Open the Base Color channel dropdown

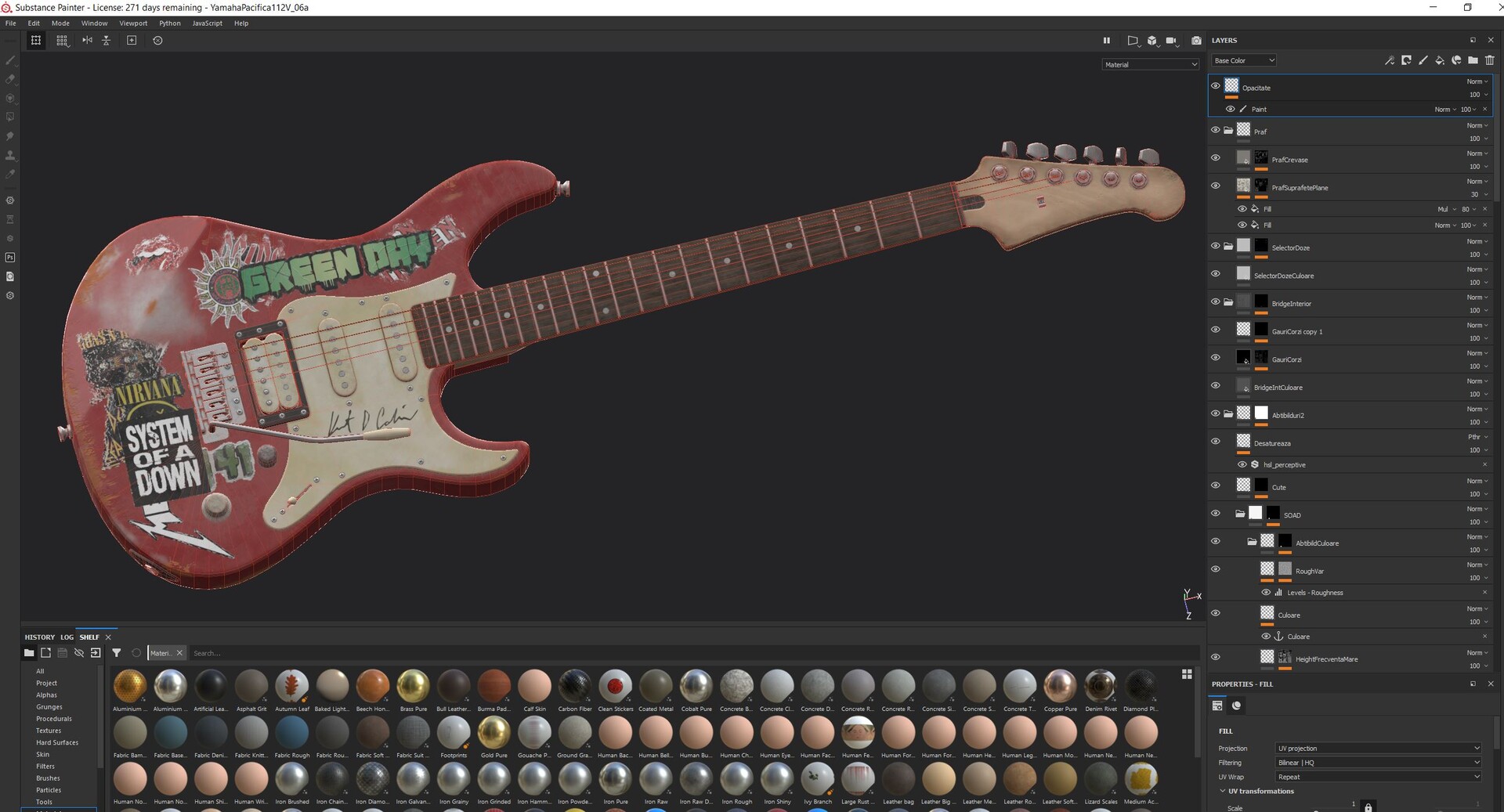1244,60
